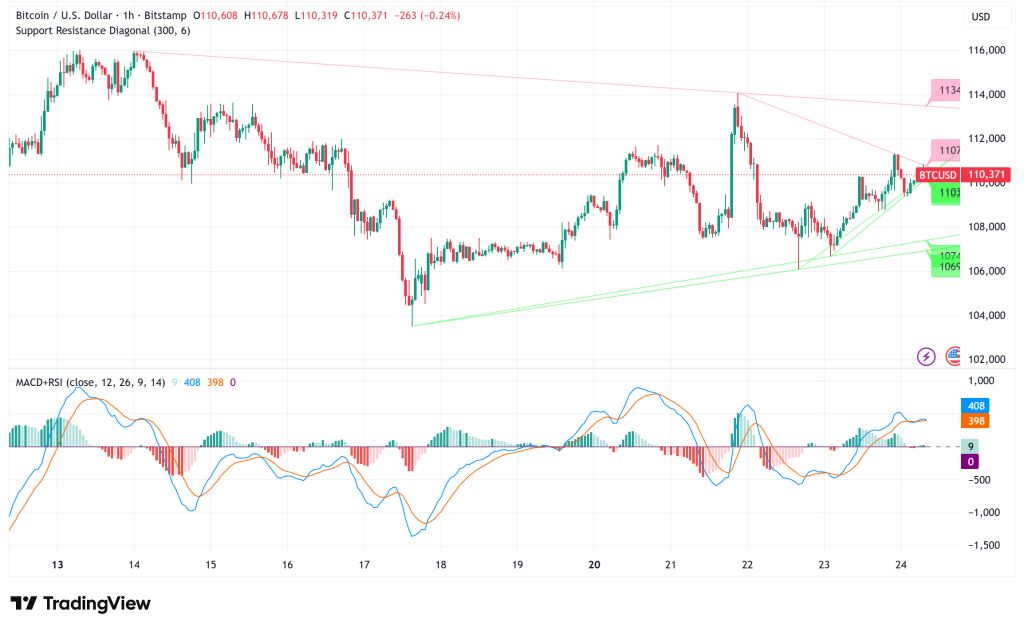Click date 20 on the time axis

(x=595, y=564)
